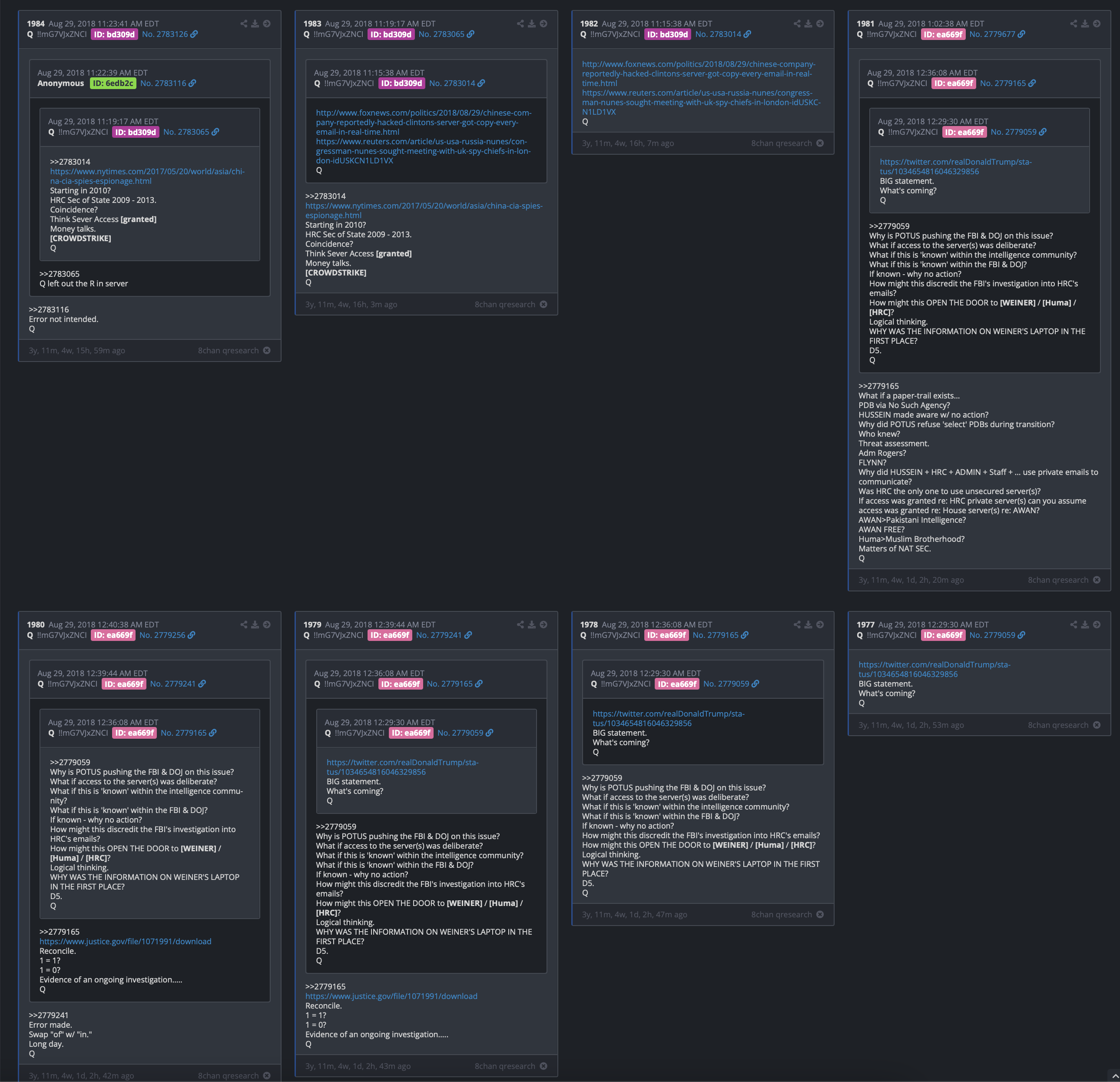Click the timestamp Aug 29, 2018 11:23:41 AM EDT
Screen dimensions: 1120x1082
tap(103, 24)
